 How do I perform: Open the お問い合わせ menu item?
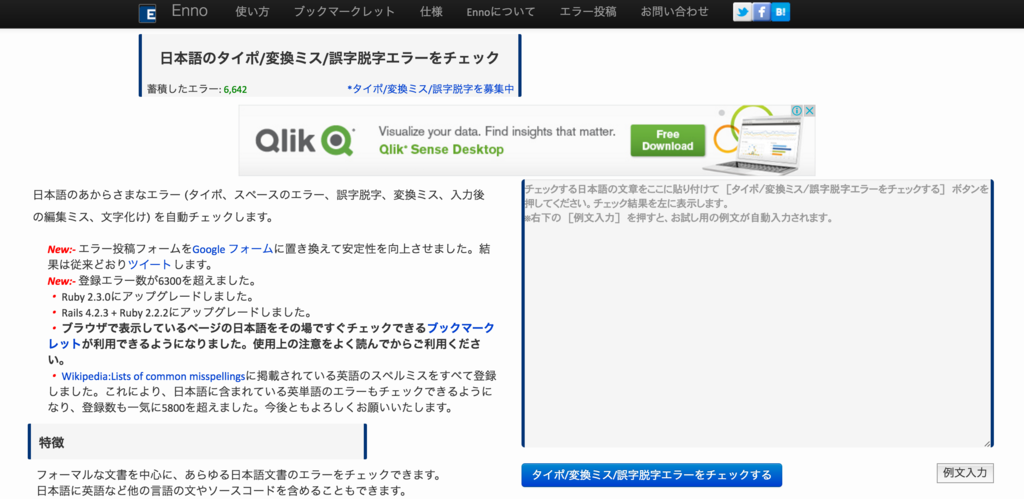[675, 12]
